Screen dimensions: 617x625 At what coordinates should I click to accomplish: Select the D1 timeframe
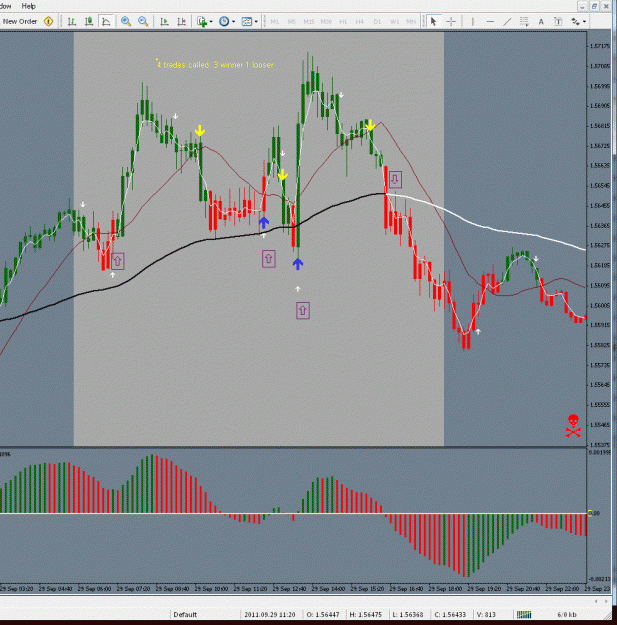click(377, 22)
